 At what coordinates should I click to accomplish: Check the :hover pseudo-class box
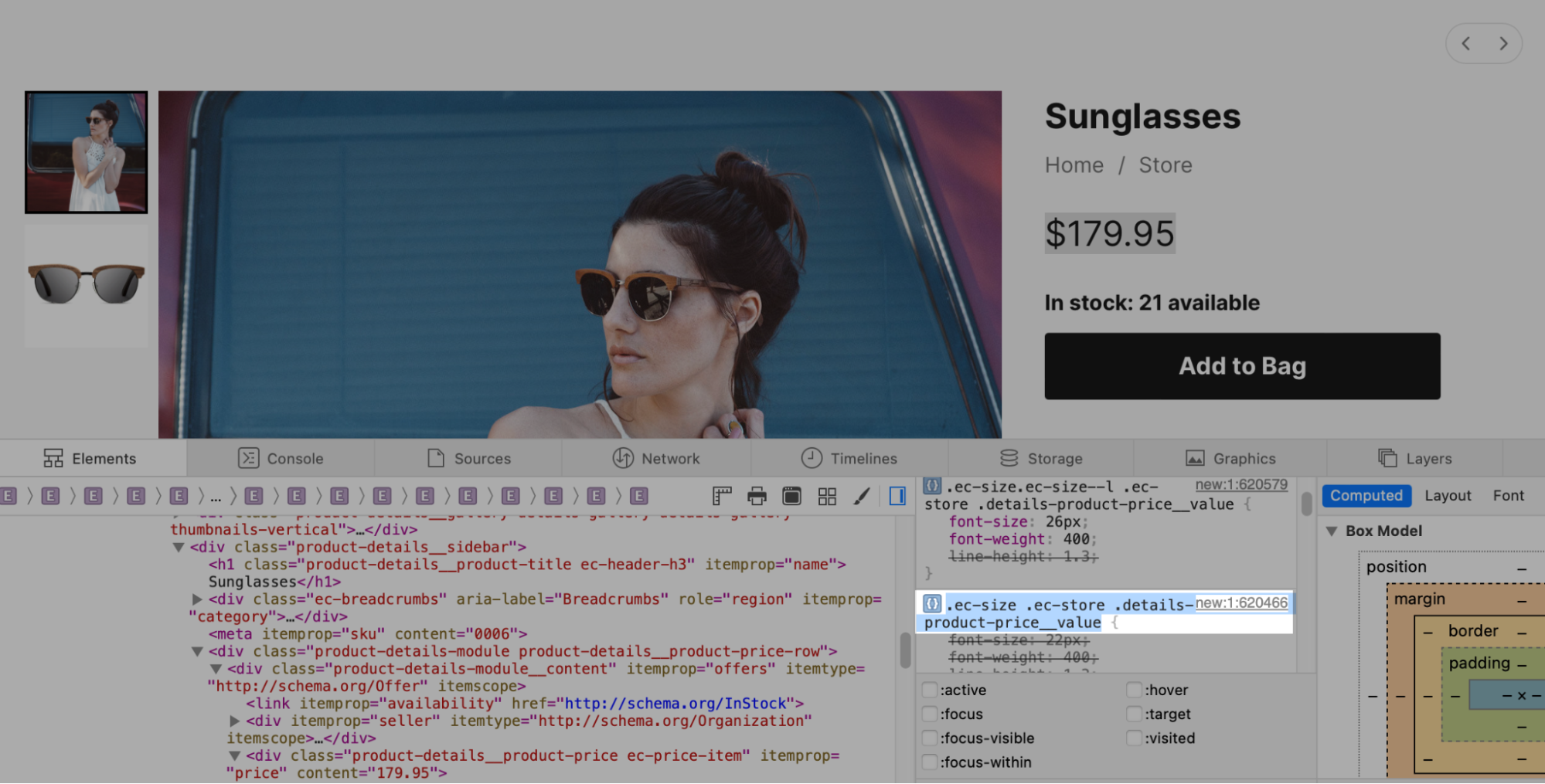tap(1134, 690)
